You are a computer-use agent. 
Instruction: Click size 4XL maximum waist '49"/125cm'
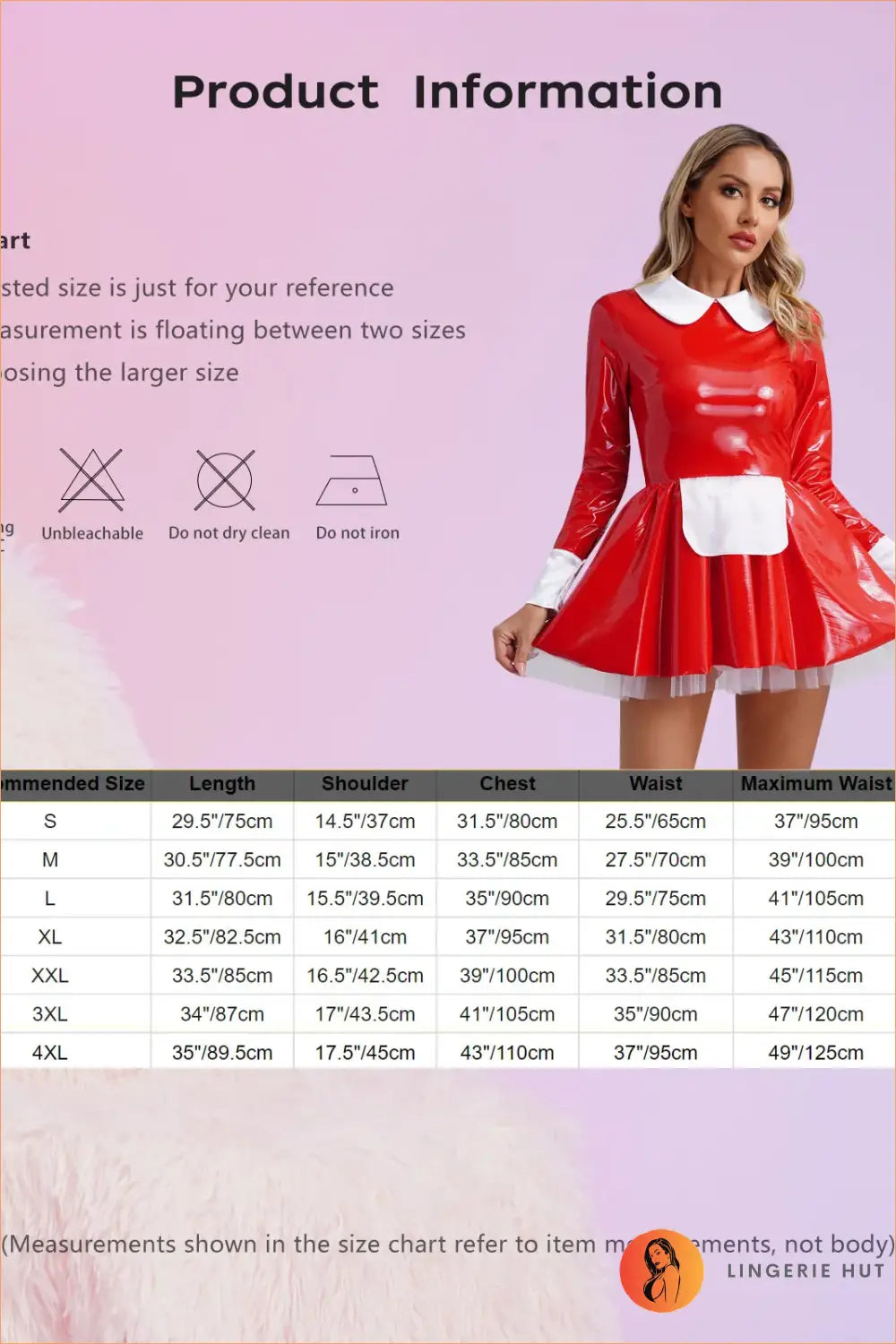[x=816, y=1052]
